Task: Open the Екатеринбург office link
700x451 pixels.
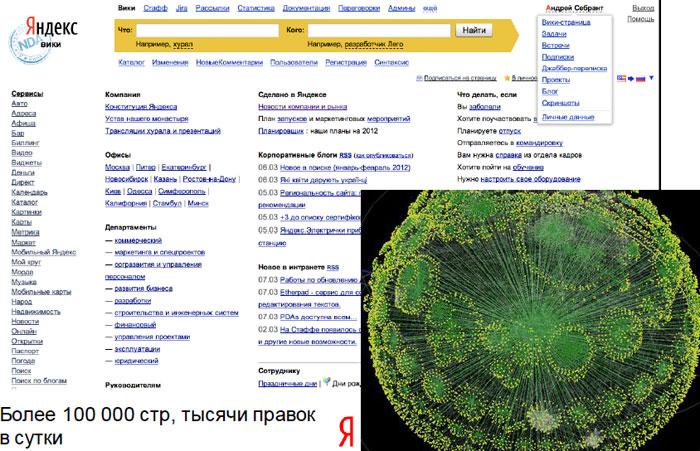Action: [x=184, y=167]
